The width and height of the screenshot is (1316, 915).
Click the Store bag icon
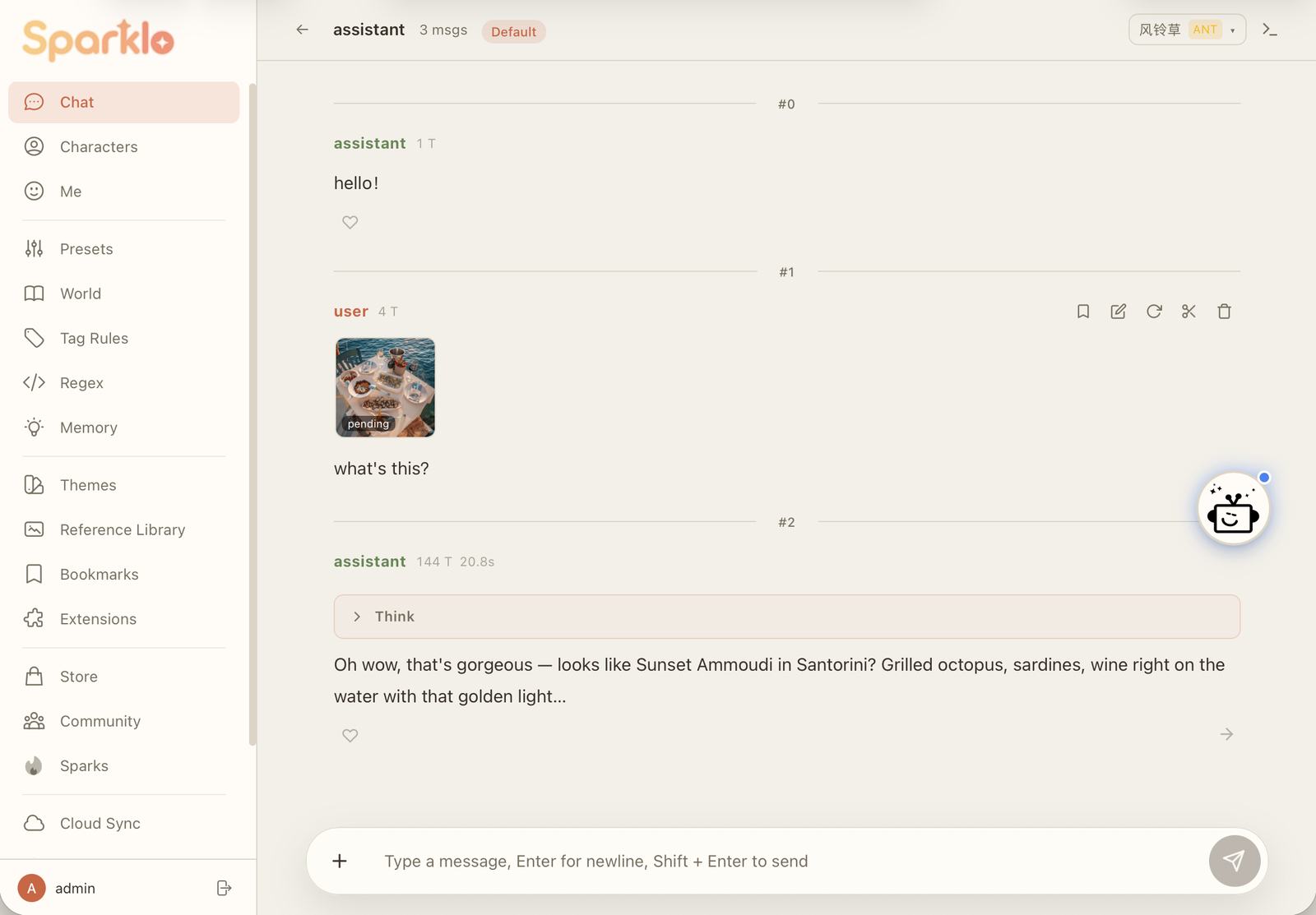[x=34, y=677]
